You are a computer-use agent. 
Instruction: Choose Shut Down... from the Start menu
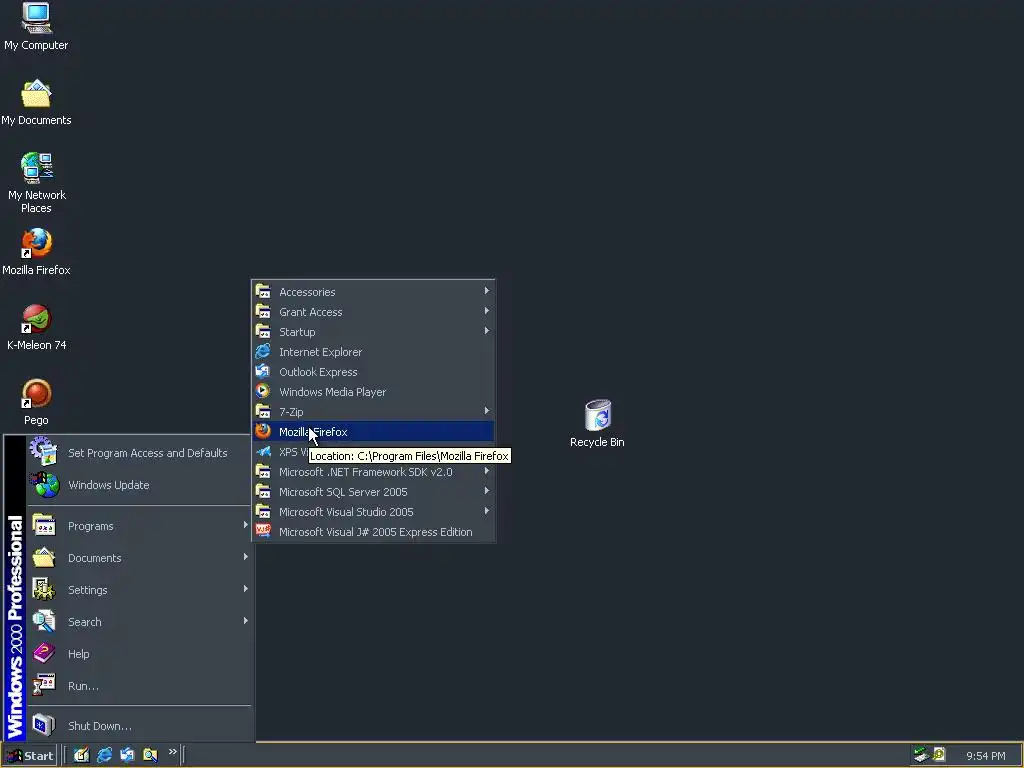pyautogui.click(x=138, y=726)
